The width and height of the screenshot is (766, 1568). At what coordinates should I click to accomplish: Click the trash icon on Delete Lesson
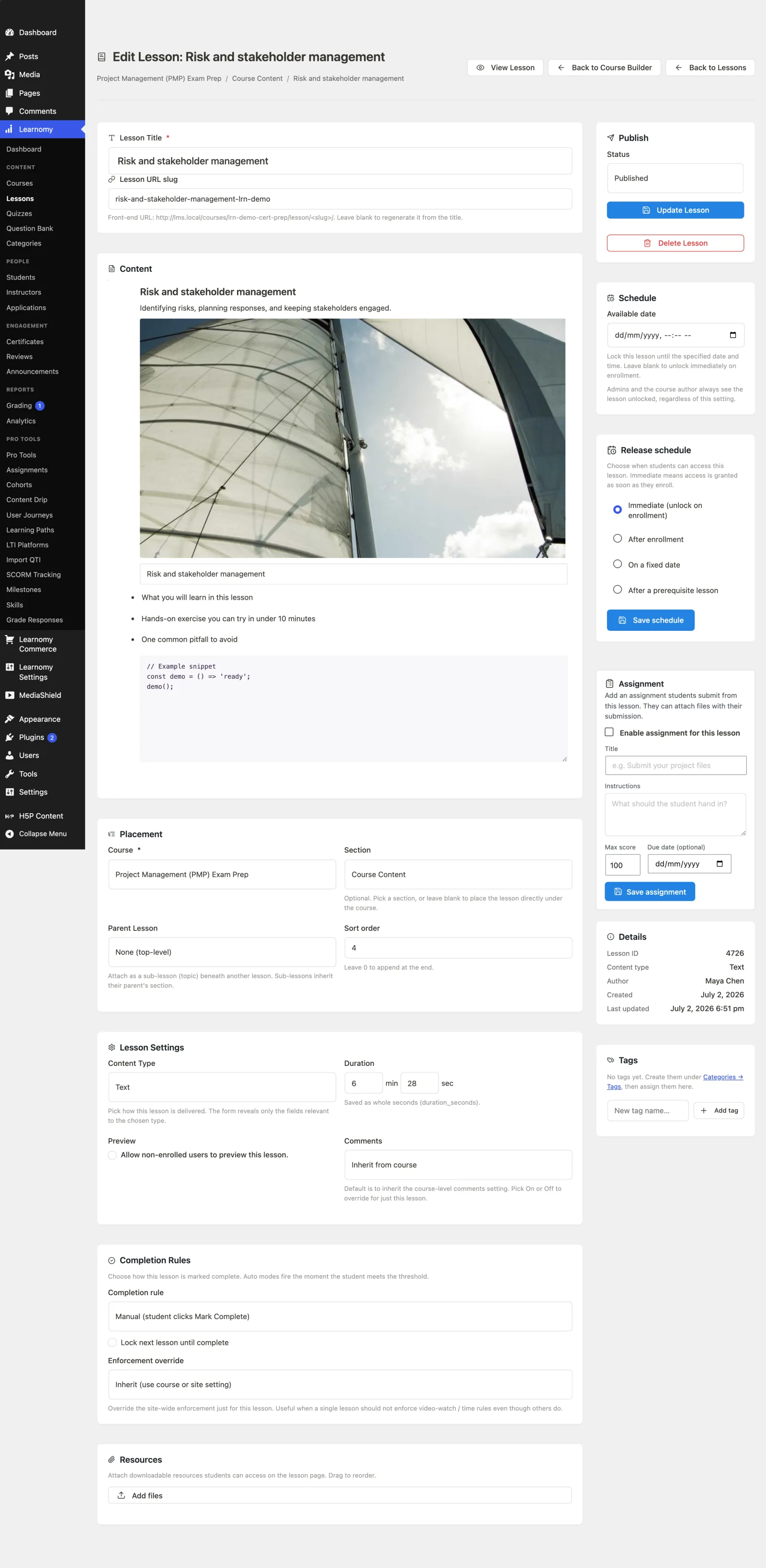point(647,243)
